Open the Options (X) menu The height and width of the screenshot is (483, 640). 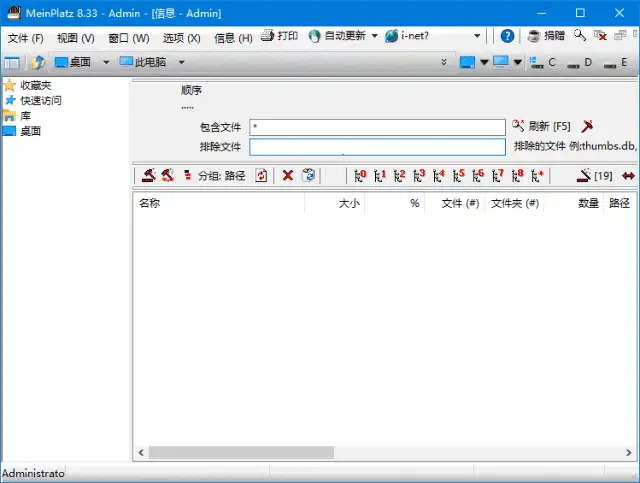point(181,37)
